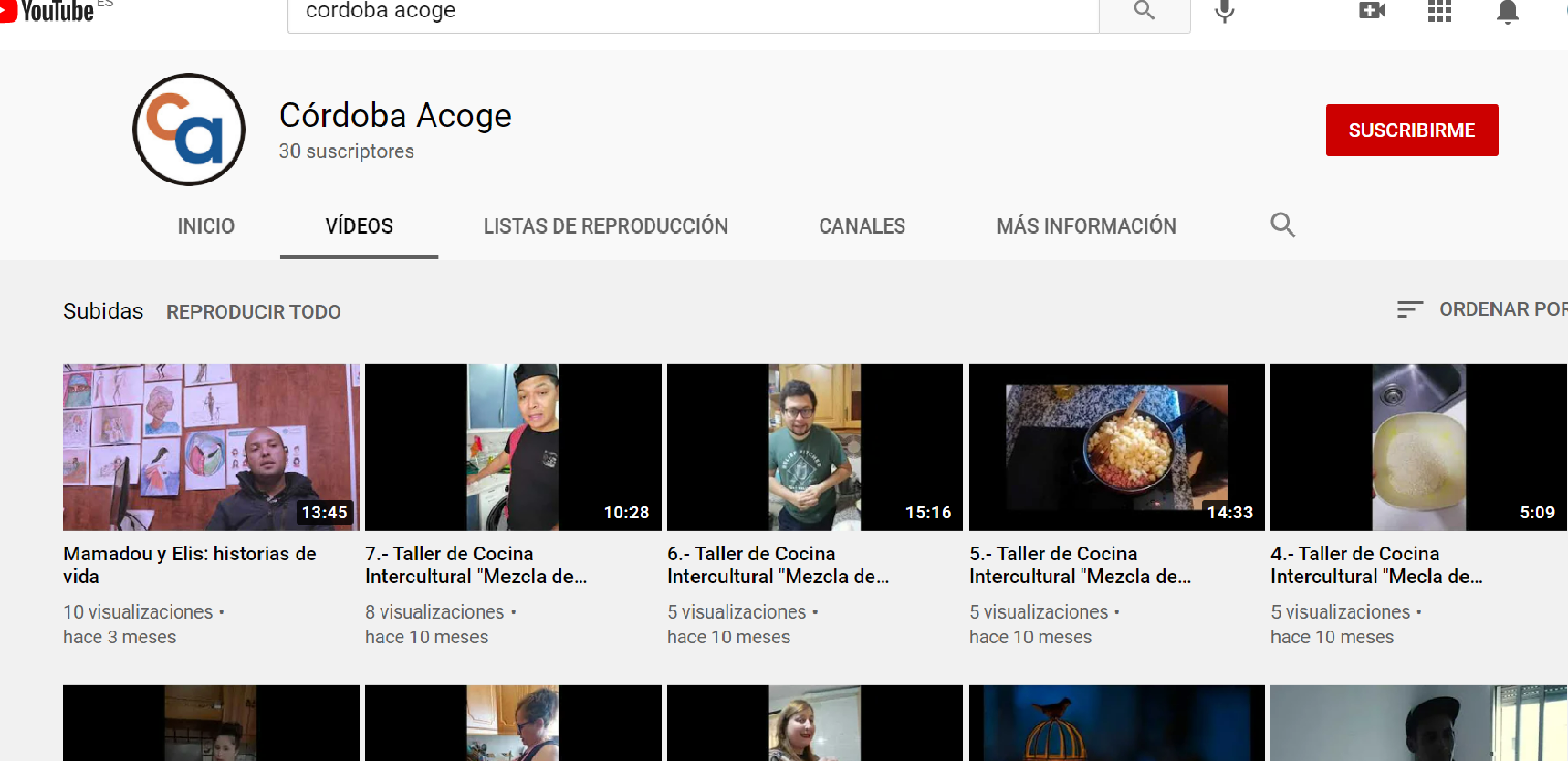This screenshot has height=761, width=1568.
Task: Click the channel search magnifier icon
Action: tap(1282, 224)
